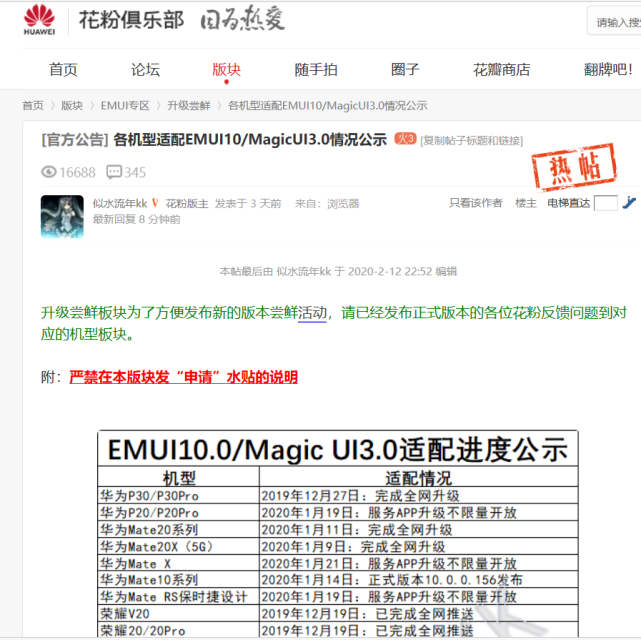Focus the 电梯直达 floor input box
The width and height of the screenshot is (641, 640).
tap(606, 203)
